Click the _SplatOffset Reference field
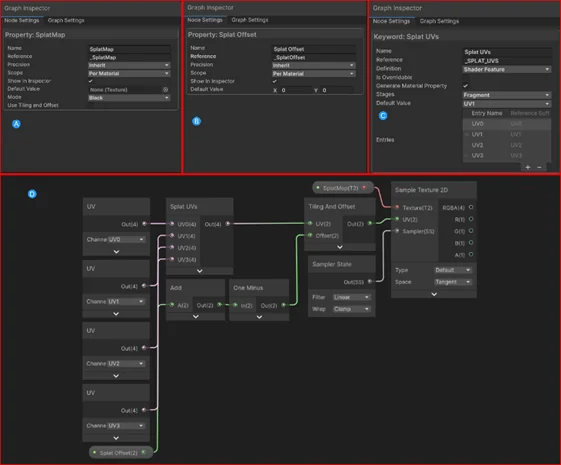The width and height of the screenshot is (561, 465). point(314,57)
